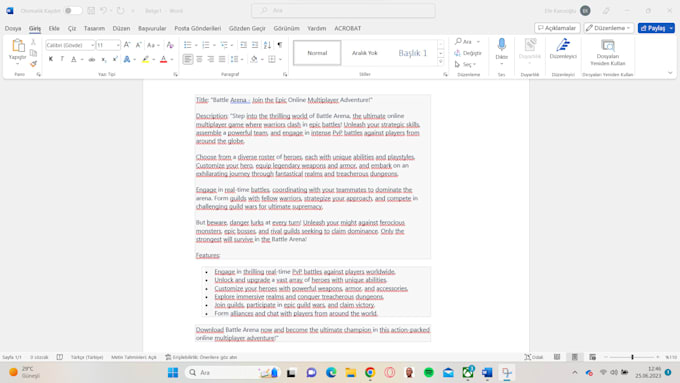The height and width of the screenshot is (383, 680).
Task: Apply superscript formatting
Action: [x=115, y=59]
